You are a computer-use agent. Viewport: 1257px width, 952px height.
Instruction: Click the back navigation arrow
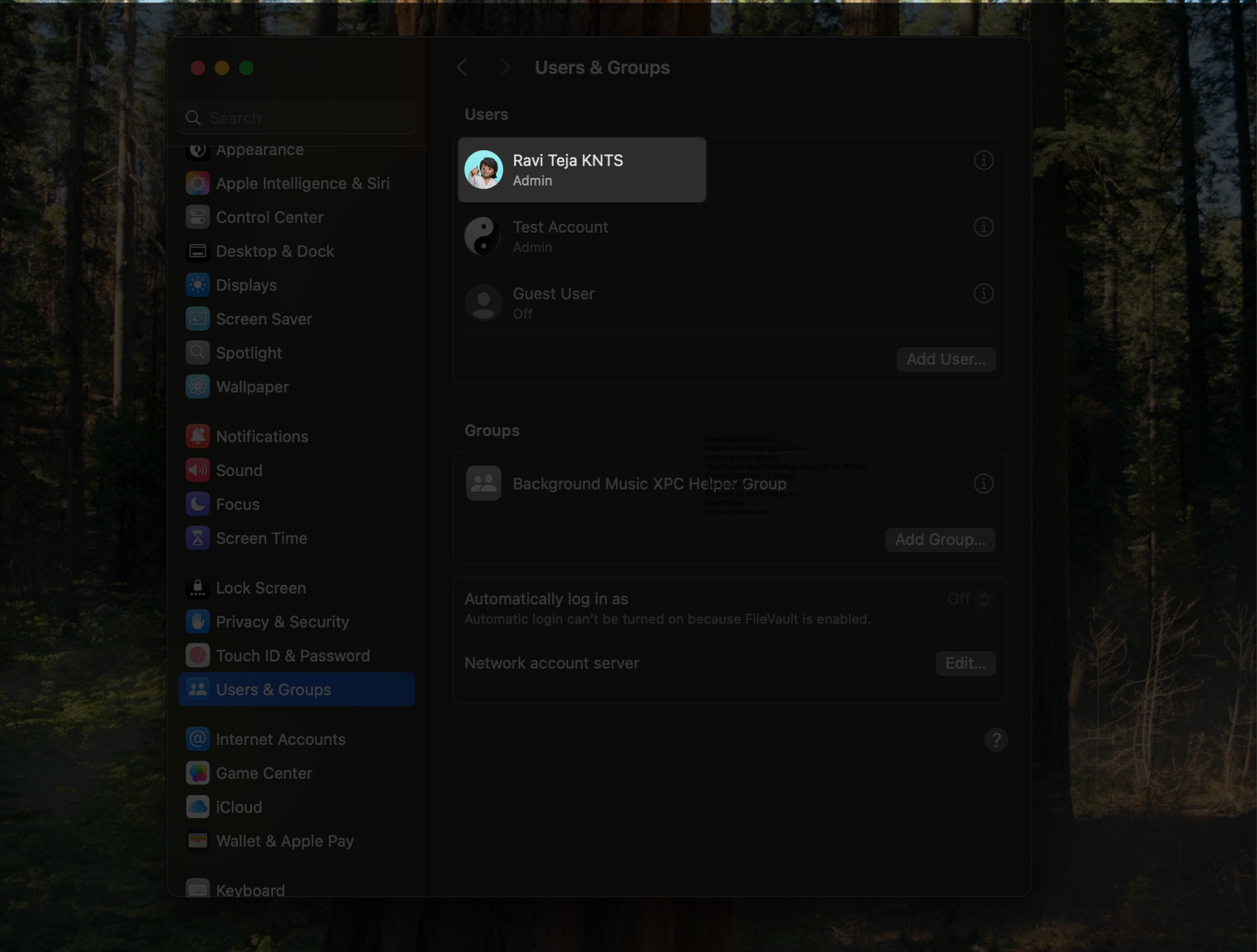[x=462, y=67]
